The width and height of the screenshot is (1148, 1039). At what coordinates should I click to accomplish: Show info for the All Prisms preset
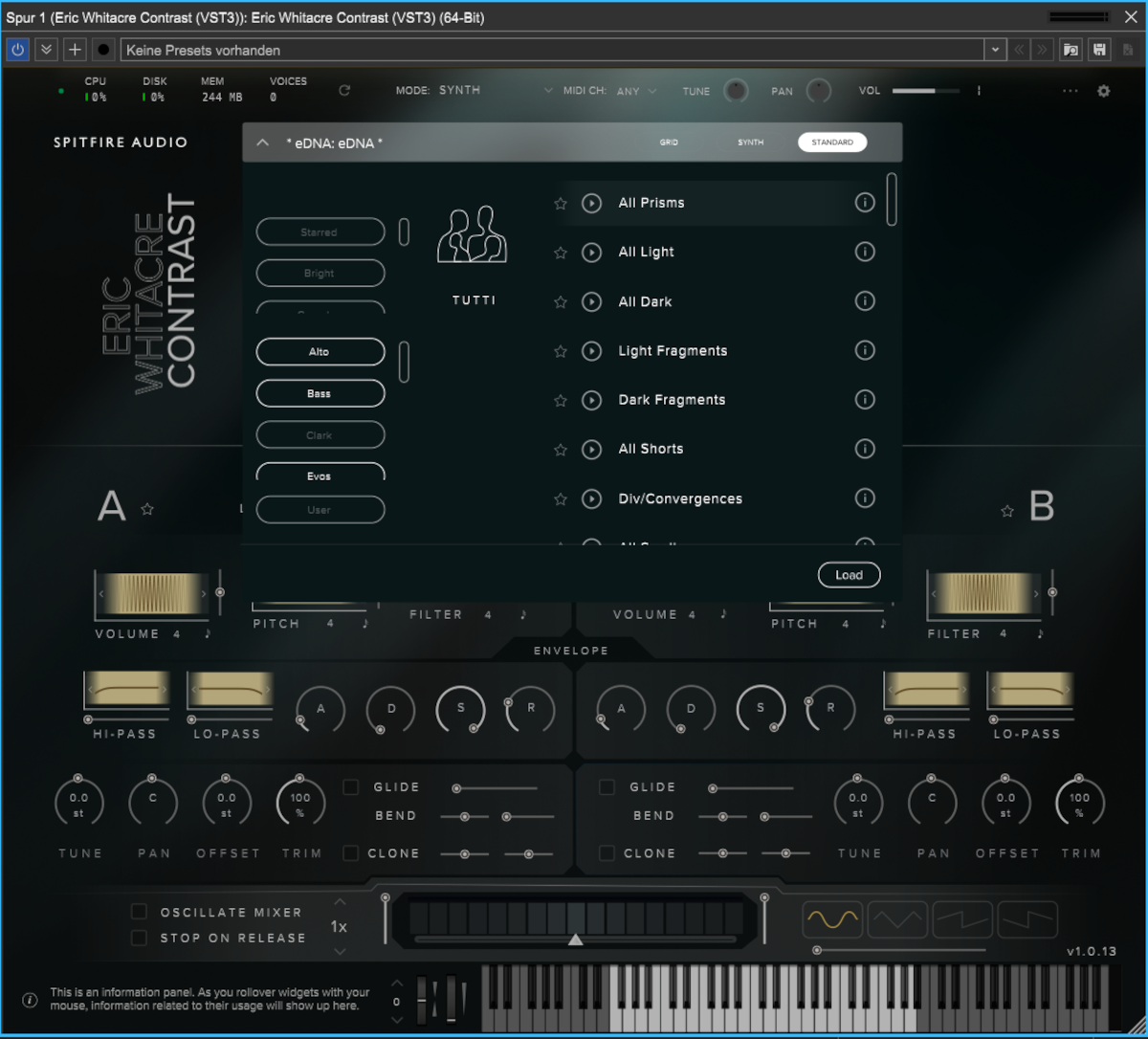tap(865, 203)
